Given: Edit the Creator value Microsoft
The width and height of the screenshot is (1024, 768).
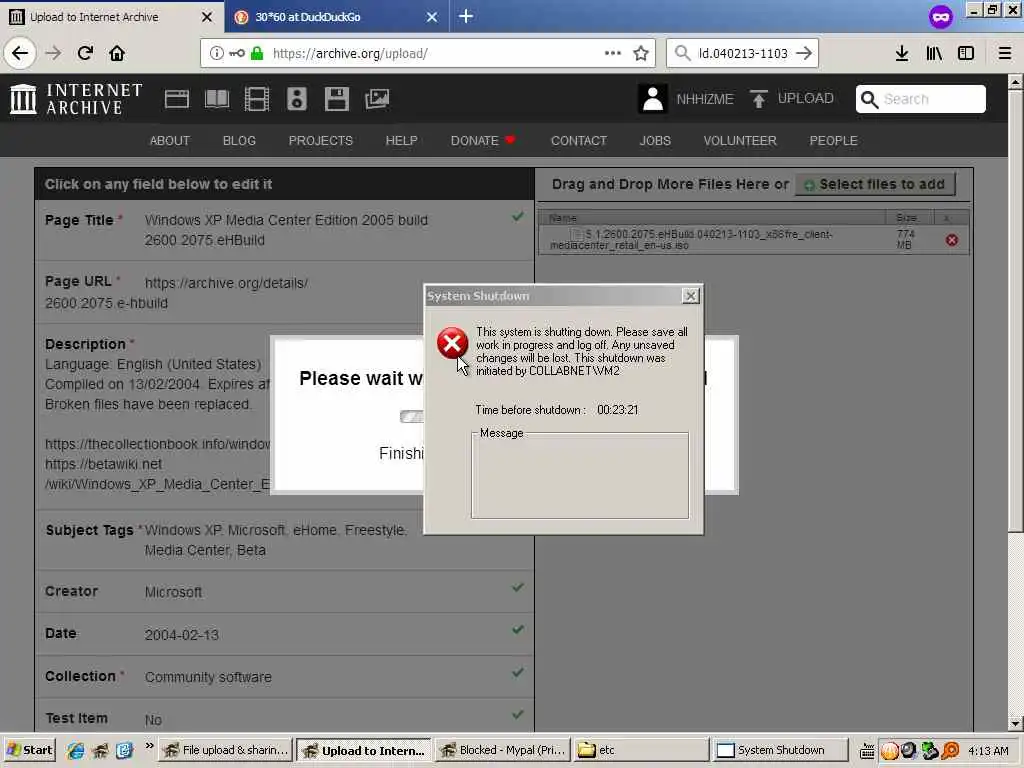Looking at the screenshot, I should click(173, 592).
